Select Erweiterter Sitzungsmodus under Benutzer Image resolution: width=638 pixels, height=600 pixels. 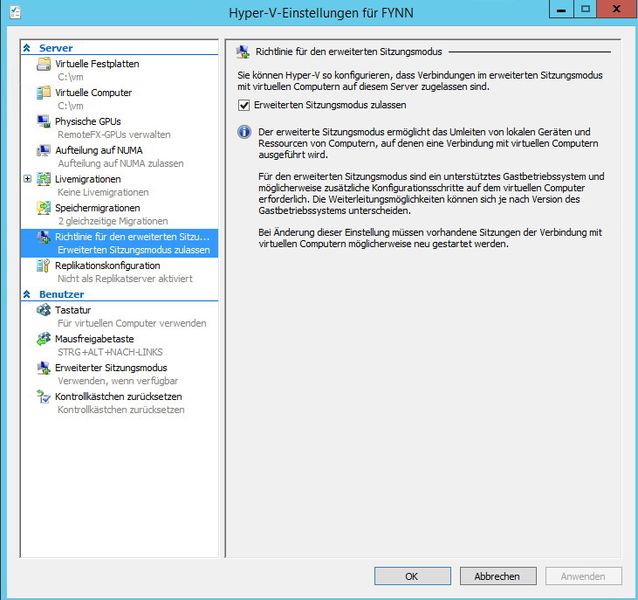coord(119,374)
